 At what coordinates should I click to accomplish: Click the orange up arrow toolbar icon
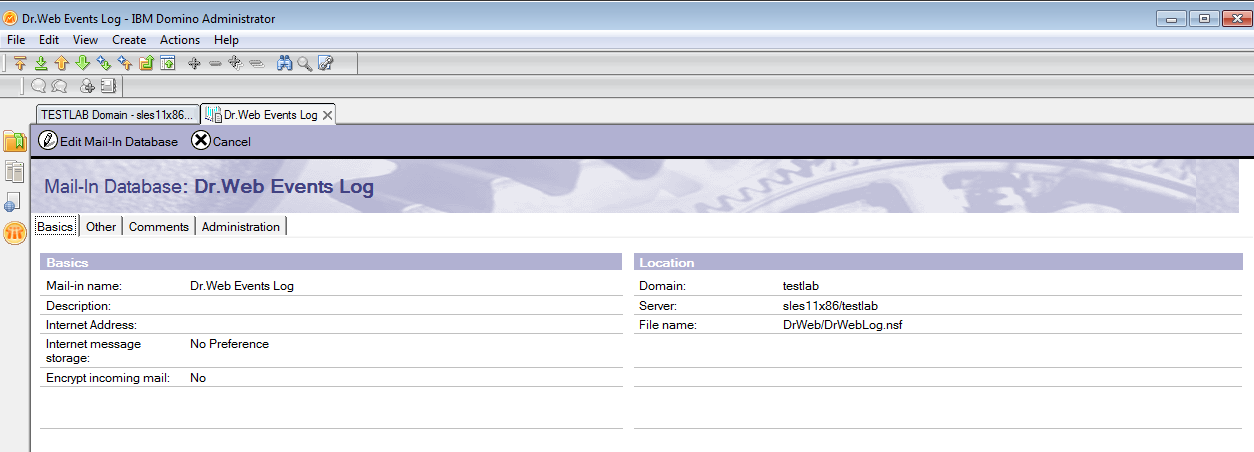[62, 63]
